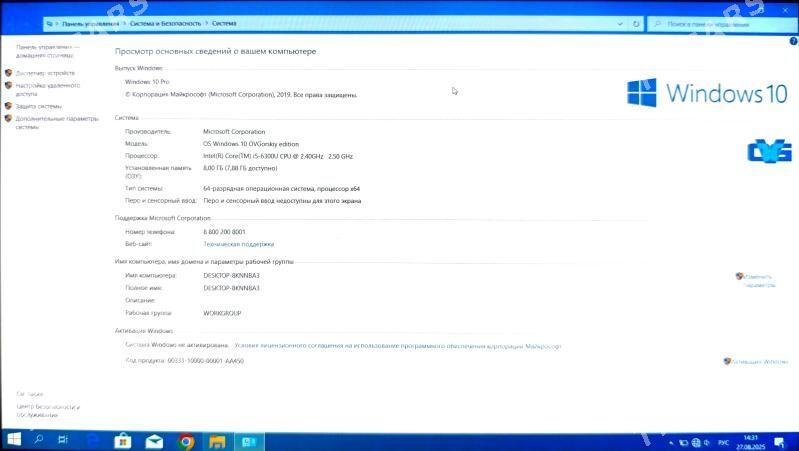This screenshot has width=799, height=451.
Task: Launch Microsoft Edge from taskbar
Action: pos(93,440)
